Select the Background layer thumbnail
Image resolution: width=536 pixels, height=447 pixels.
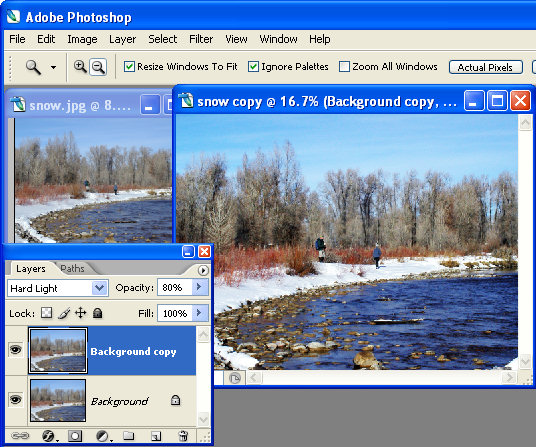pyautogui.click(x=58, y=400)
